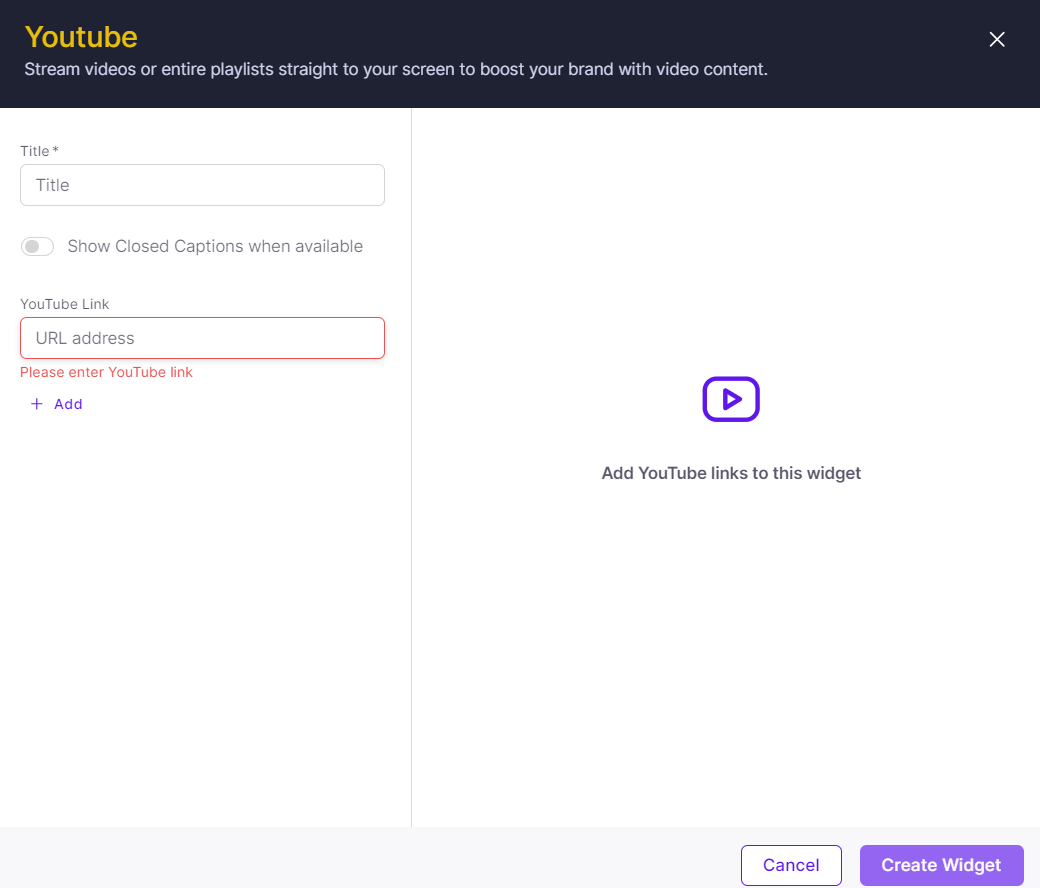The width and height of the screenshot is (1040, 888).
Task: Click the Add YouTube links placeholder text
Action: pos(731,473)
